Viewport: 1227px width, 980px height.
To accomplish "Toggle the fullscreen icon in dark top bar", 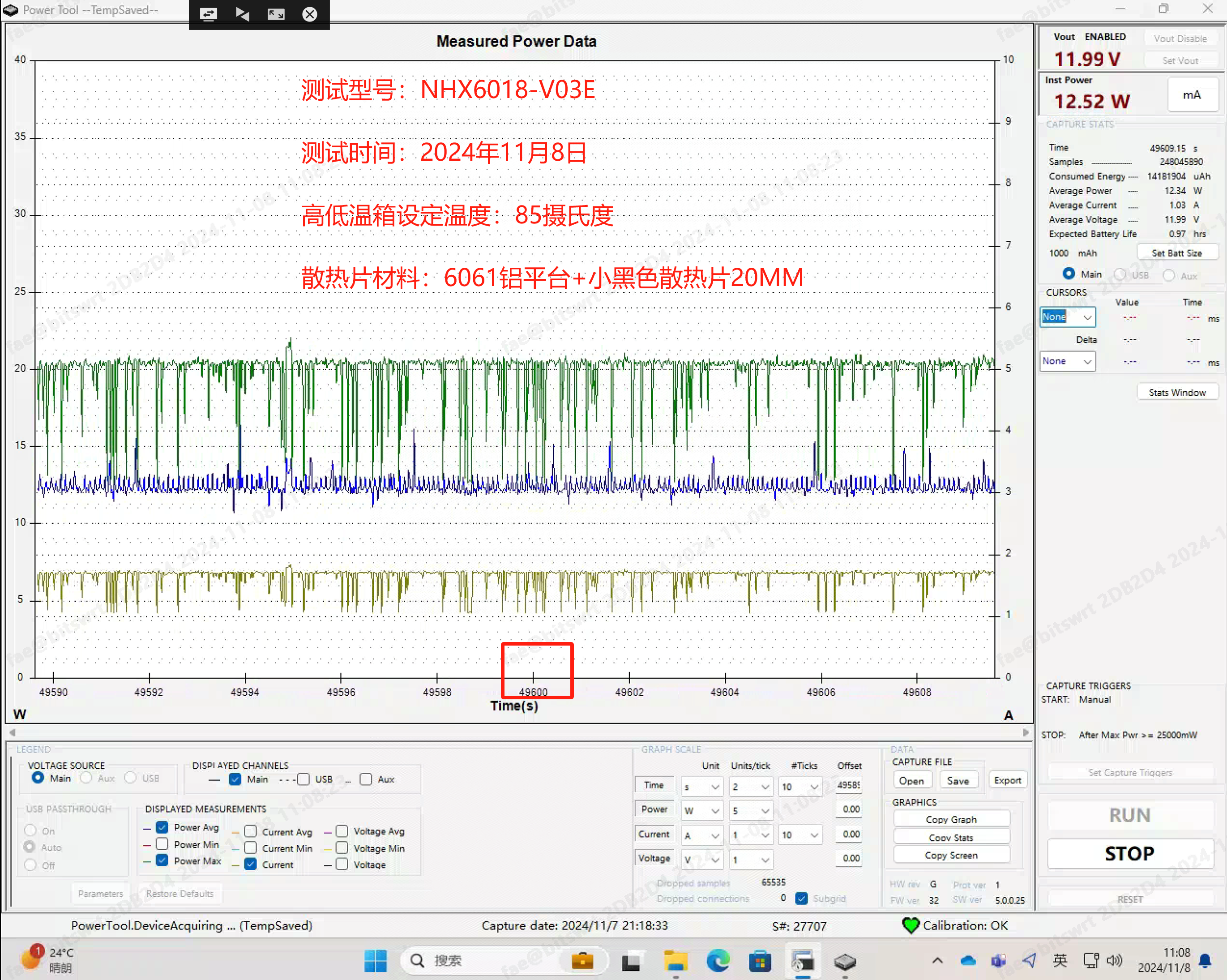I will [x=276, y=14].
